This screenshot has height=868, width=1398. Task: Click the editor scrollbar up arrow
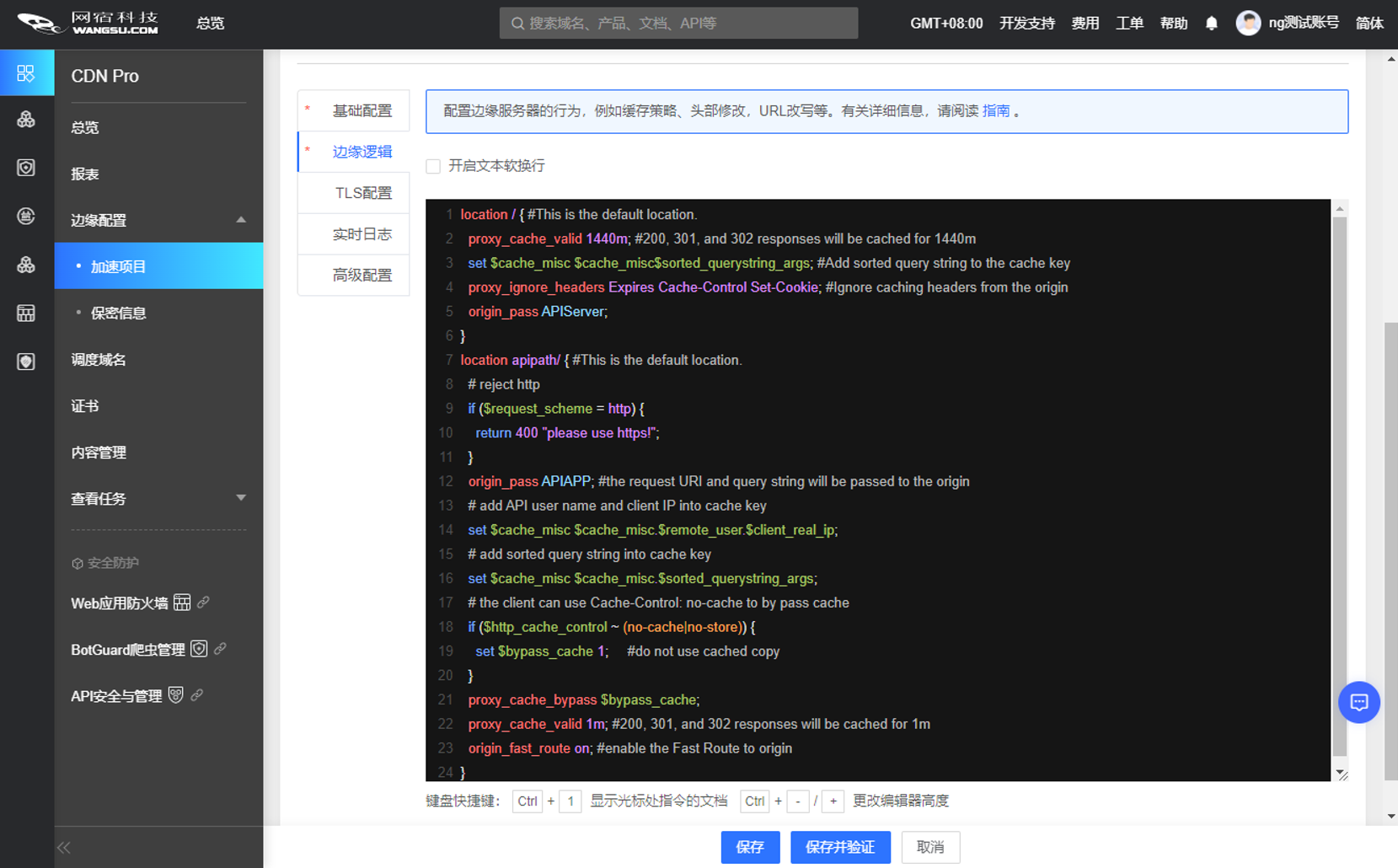click(x=1340, y=208)
